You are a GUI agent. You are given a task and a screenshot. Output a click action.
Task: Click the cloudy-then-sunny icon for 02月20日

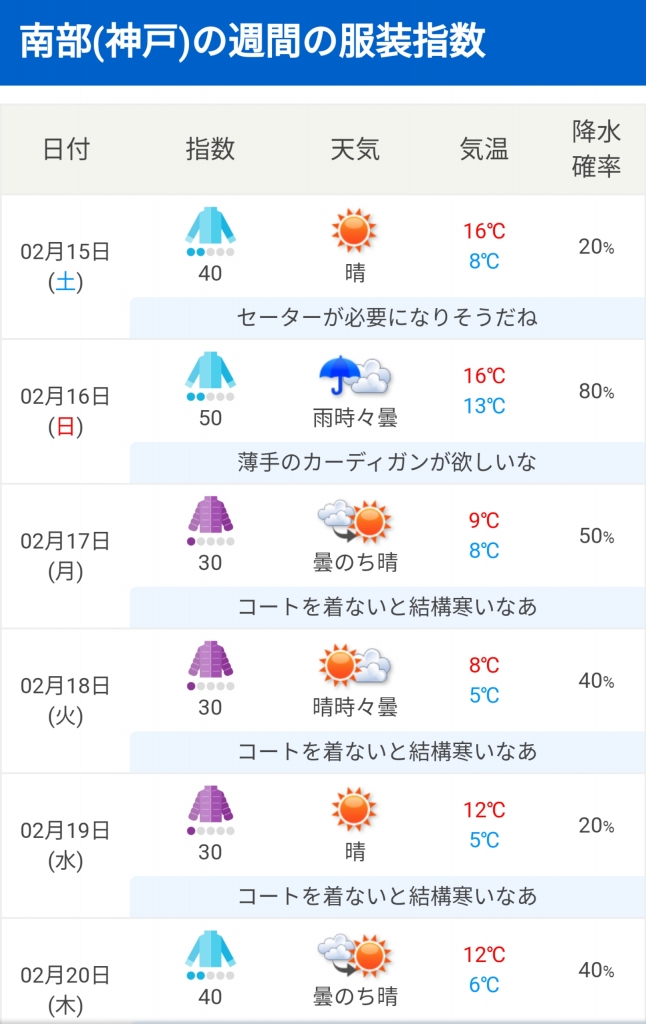[355, 955]
